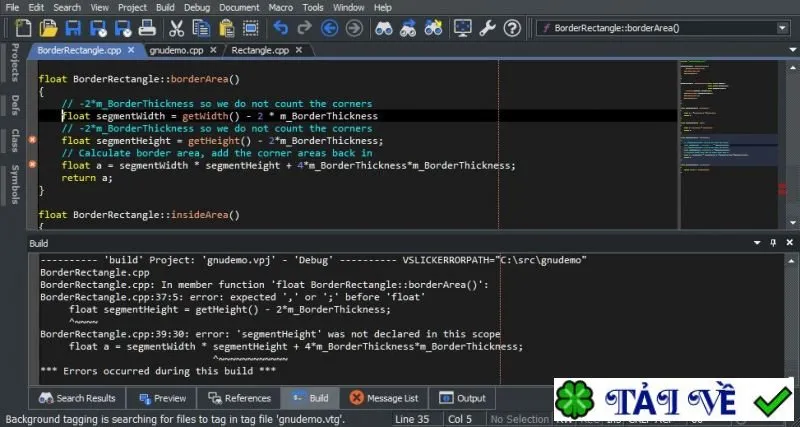Save the file with the floppy disk icon
The image size is (800, 427).
[x=73, y=28]
